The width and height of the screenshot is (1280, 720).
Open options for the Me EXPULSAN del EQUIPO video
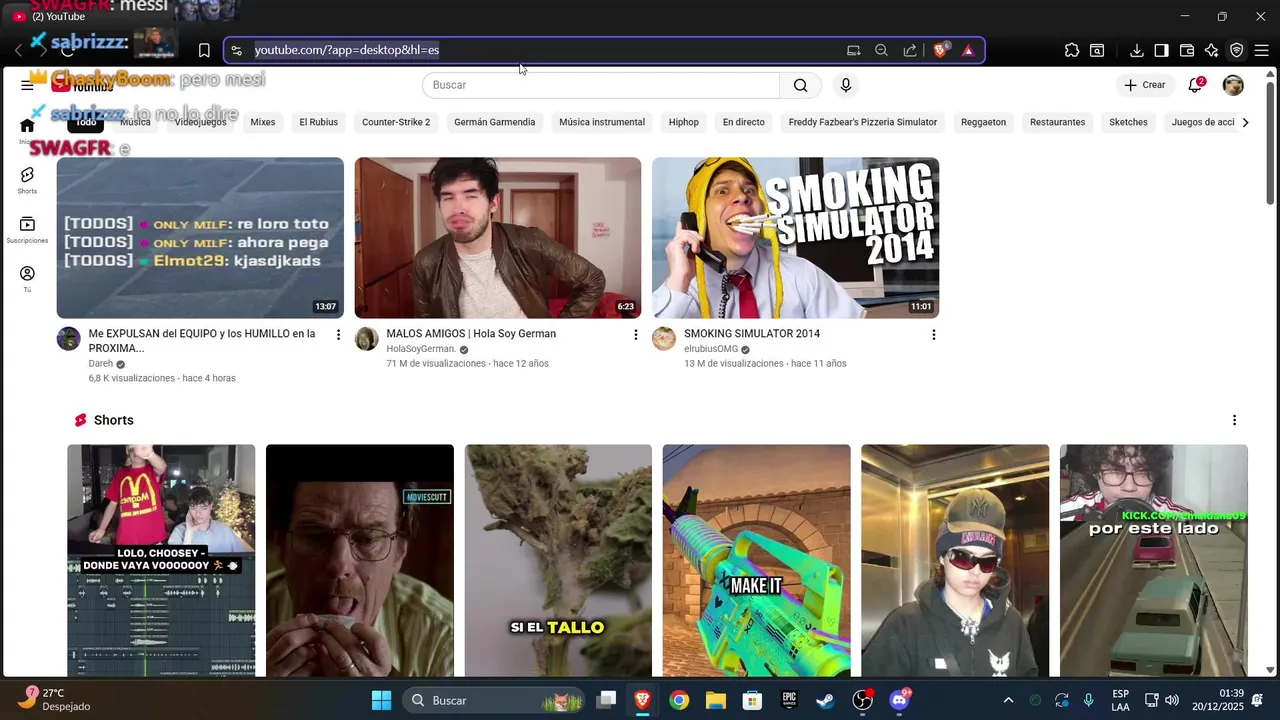[338, 334]
